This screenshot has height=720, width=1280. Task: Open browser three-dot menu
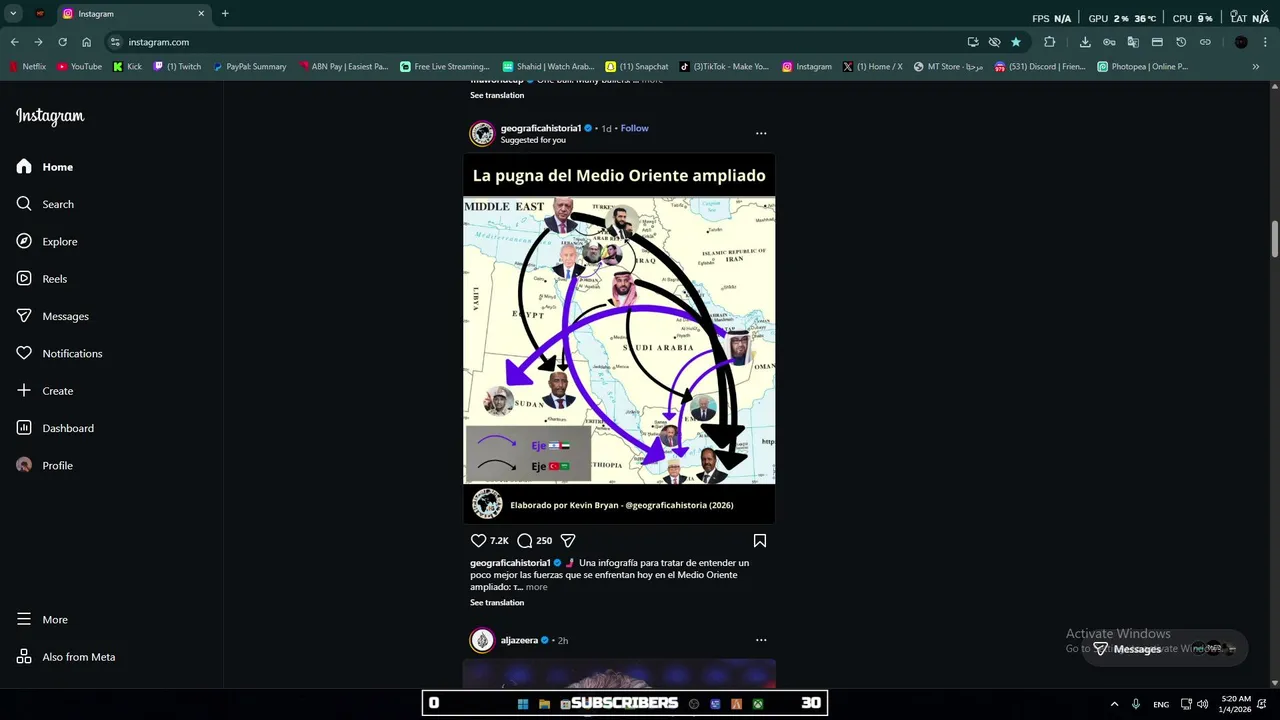tap(1266, 42)
